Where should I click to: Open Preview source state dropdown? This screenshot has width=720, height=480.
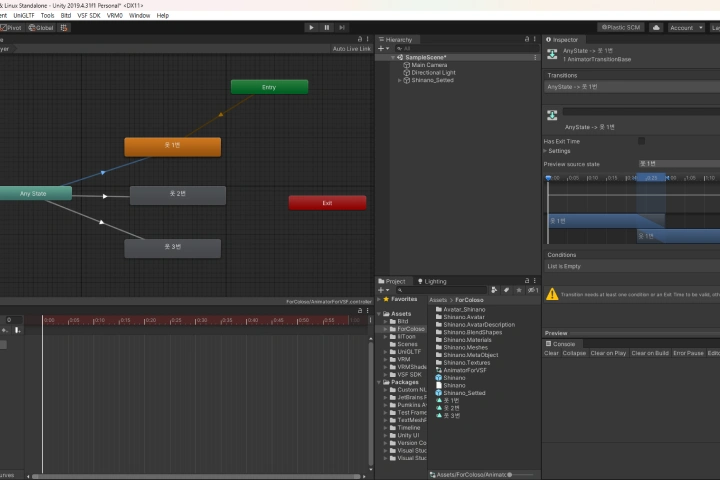pos(679,164)
